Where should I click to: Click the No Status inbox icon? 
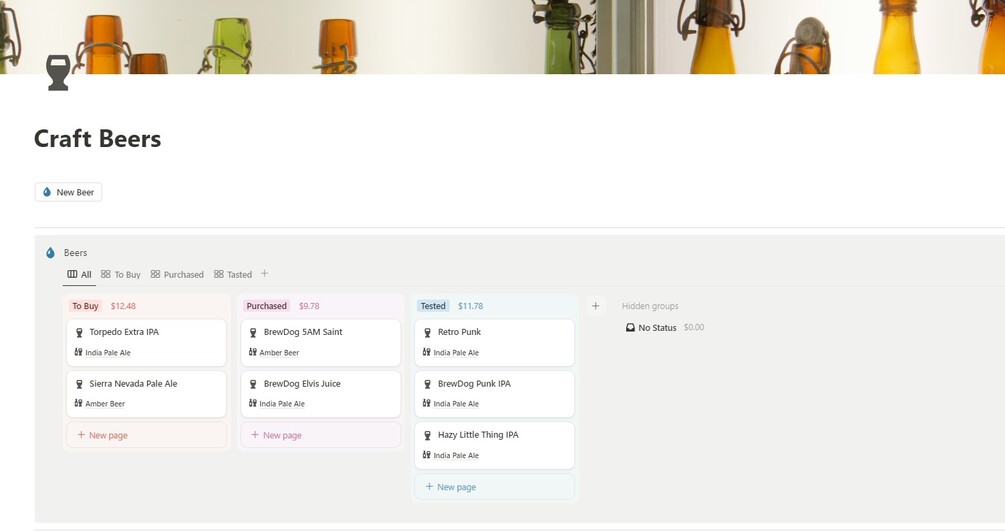(630, 327)
